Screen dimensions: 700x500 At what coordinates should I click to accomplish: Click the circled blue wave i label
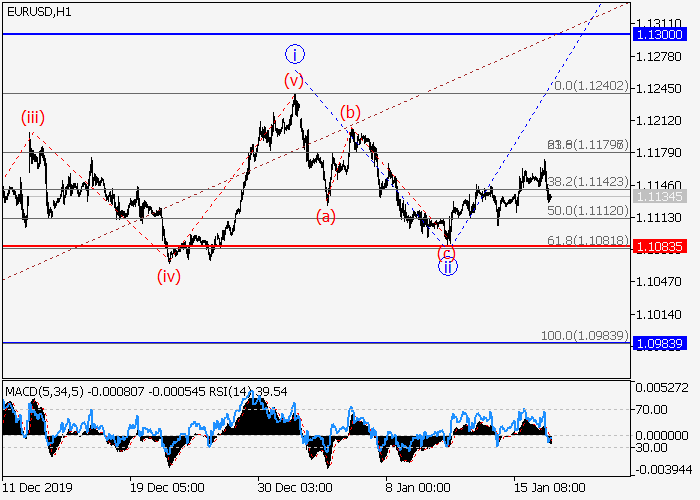(295, 53)
